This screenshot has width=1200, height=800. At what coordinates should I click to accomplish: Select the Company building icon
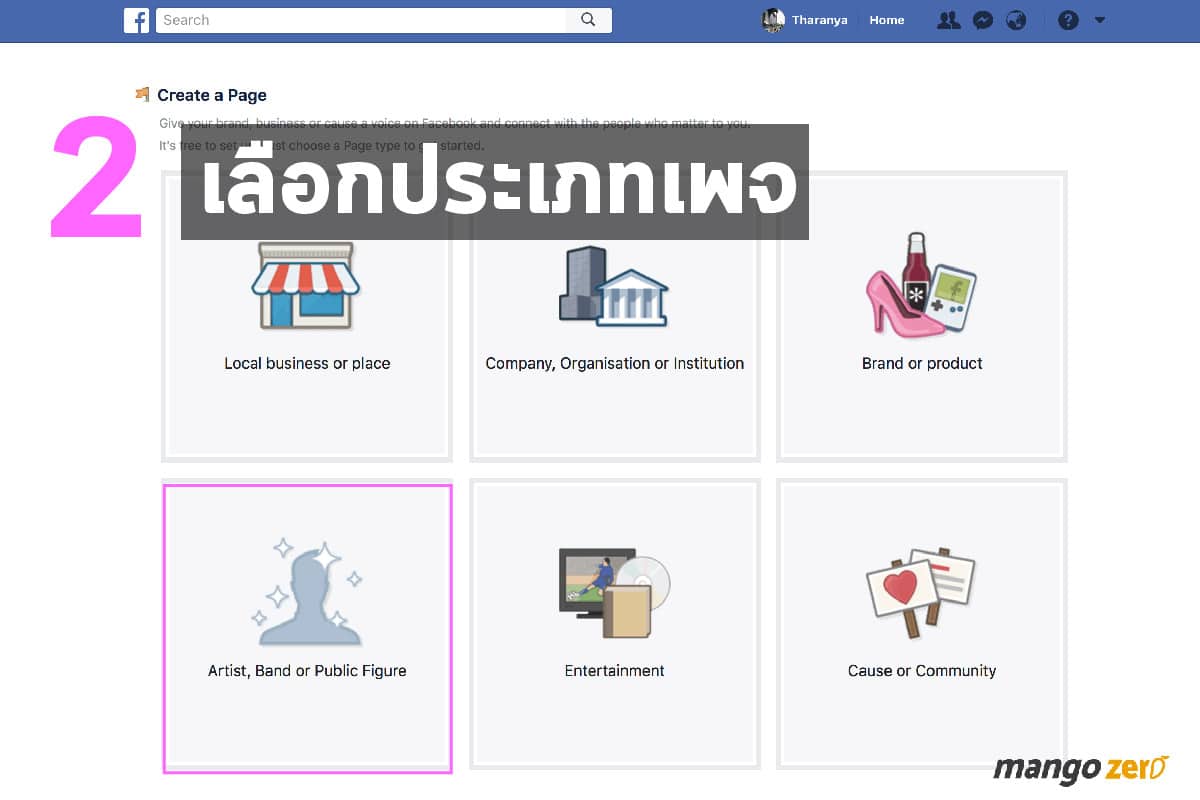tap(613, 286)
